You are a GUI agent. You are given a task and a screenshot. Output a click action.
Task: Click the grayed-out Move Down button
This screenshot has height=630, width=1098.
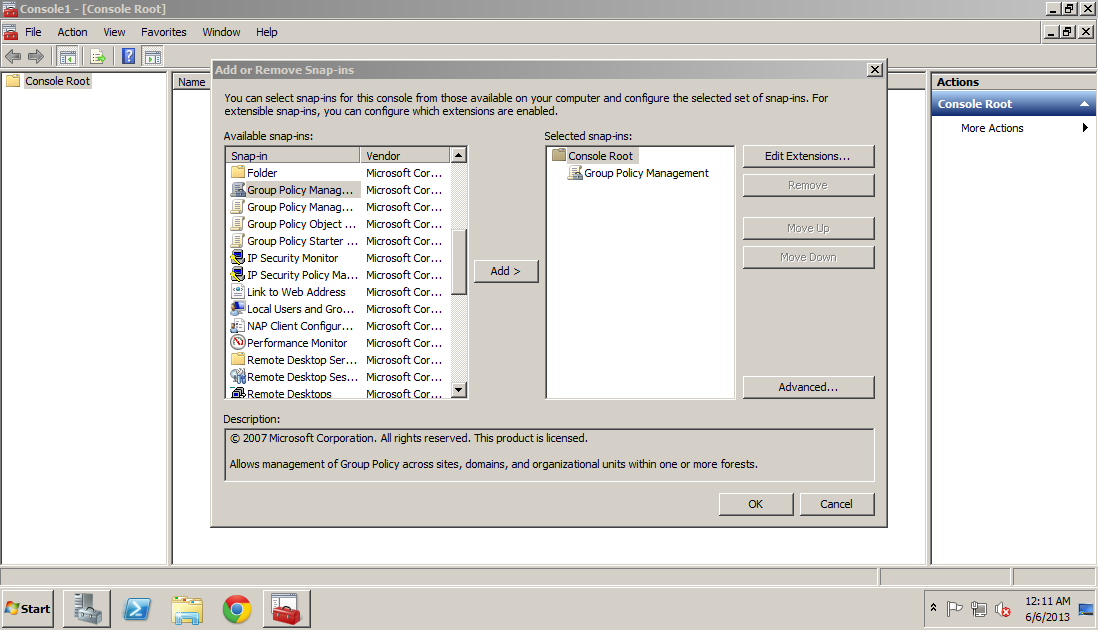pos(808,257)
